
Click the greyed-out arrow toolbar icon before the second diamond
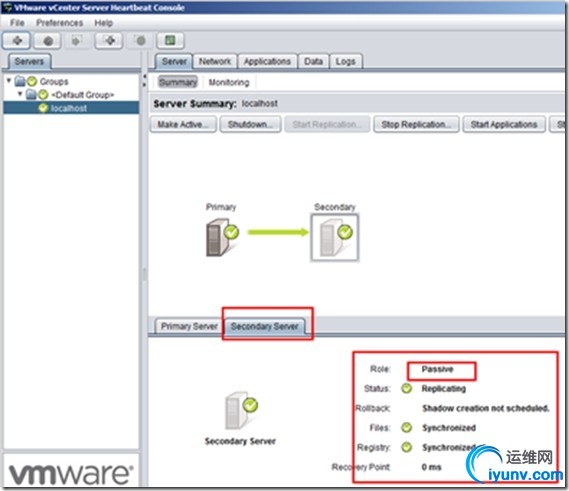pos(76,41)
